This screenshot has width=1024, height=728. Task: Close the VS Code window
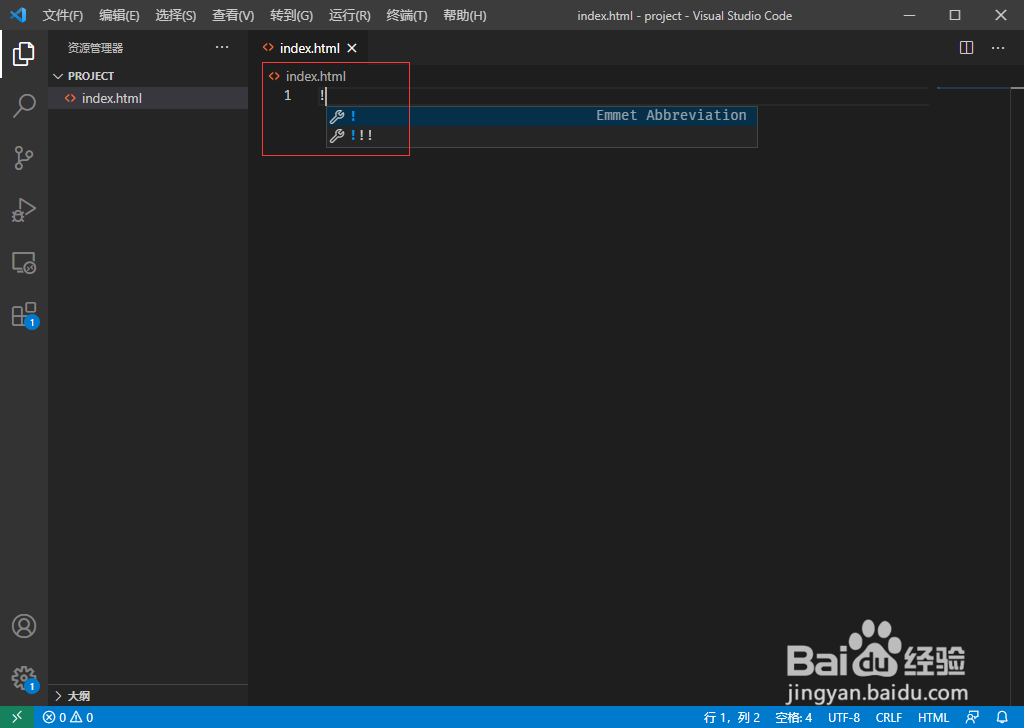click(1000, 15)
